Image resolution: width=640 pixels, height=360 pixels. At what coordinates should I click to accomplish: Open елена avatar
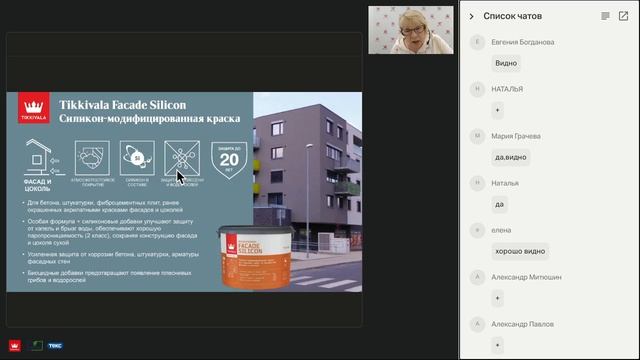(x=477, y=230)
